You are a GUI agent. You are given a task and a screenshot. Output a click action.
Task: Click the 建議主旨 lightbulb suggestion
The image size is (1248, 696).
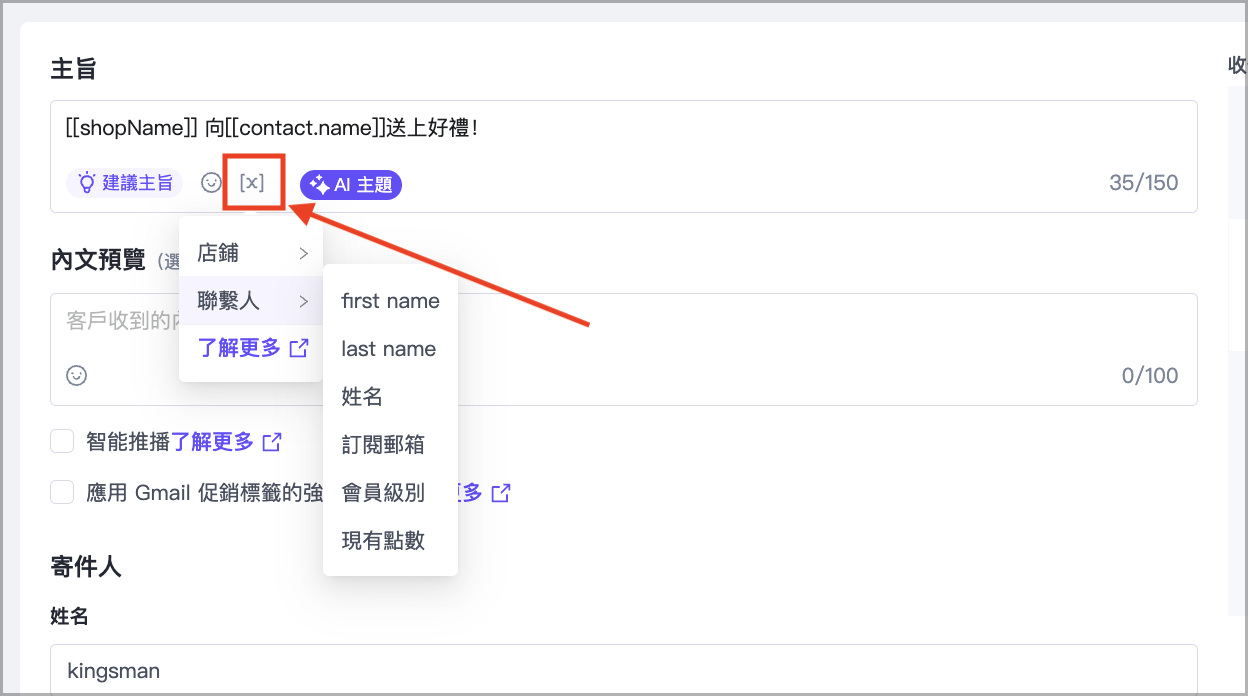[x=125, y=183]
